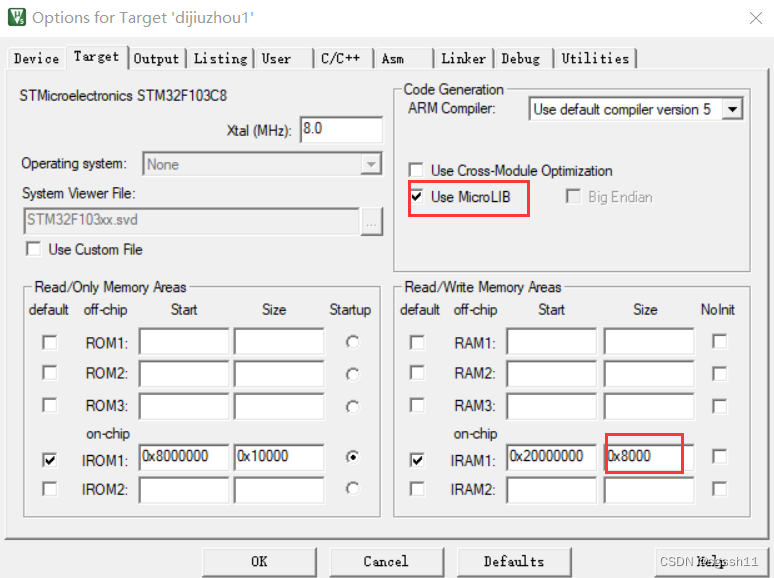This screenshot has width=774, height=578.
Task: Select ROM3 as Startup radio button
Action: [x=352, y=407]
